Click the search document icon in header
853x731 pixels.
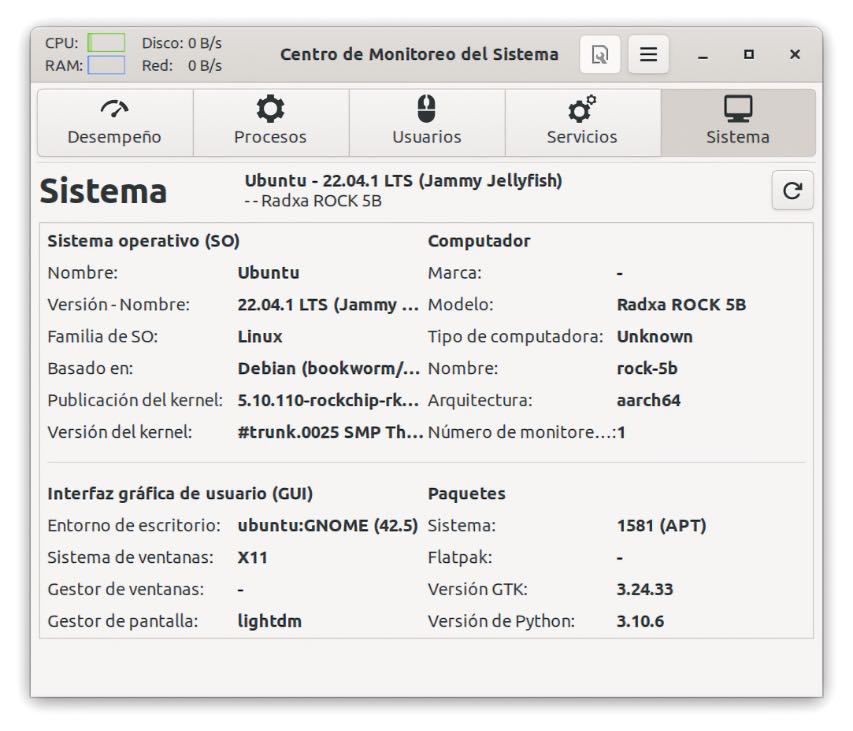[x=600, y=54]
